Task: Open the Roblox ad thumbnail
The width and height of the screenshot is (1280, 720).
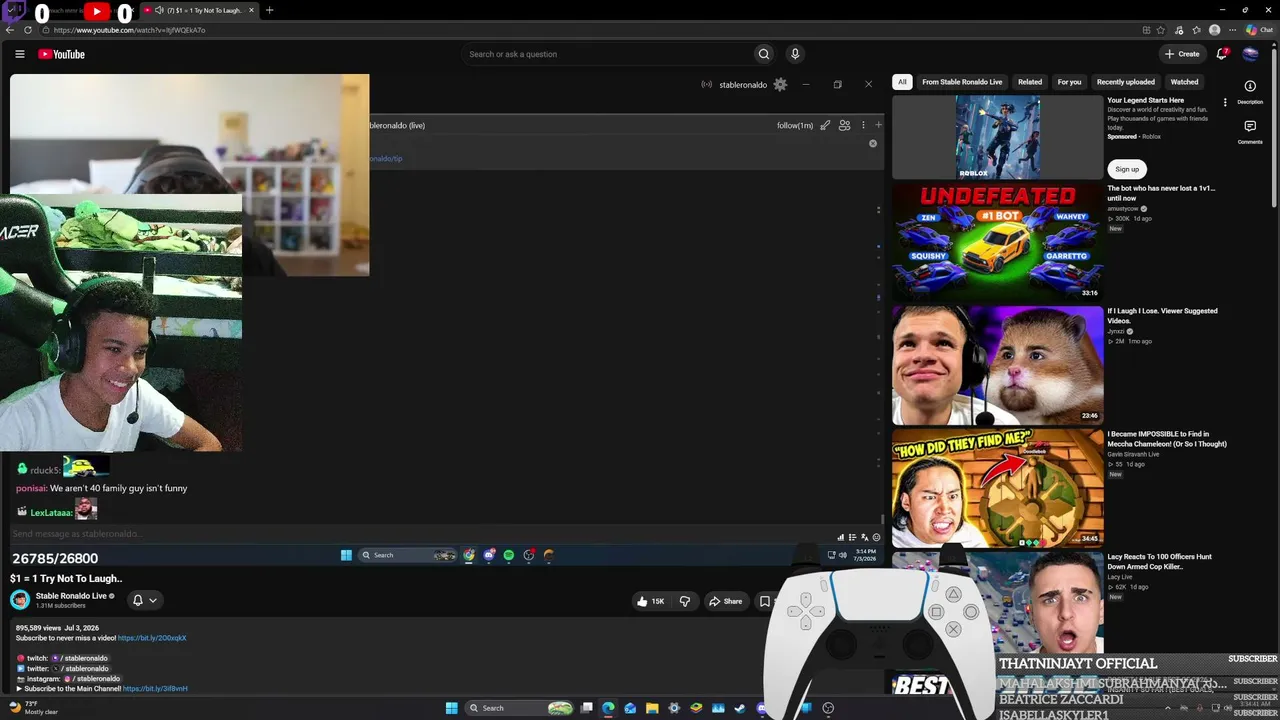Action: [997, 137]
